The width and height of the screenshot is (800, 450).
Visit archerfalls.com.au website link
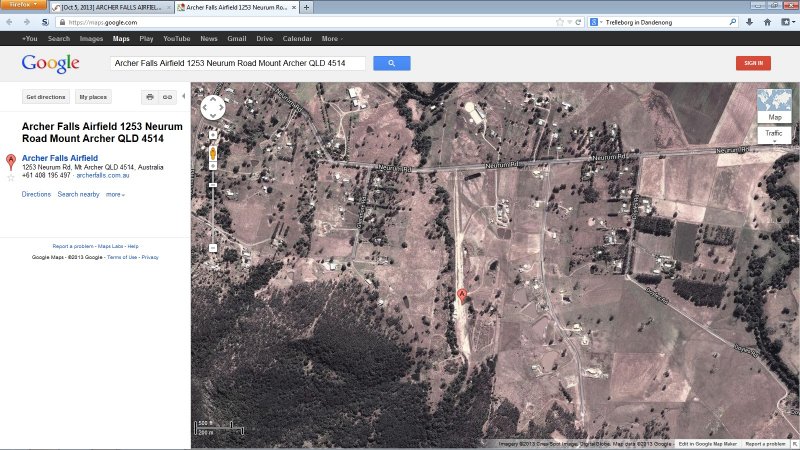(103, 175)
